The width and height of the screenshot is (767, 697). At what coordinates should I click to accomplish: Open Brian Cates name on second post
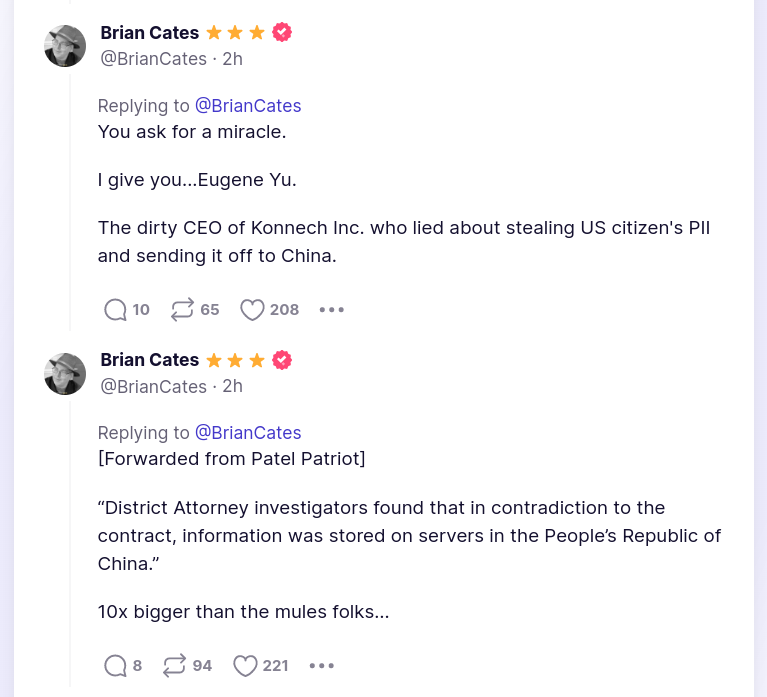(150, 360)
